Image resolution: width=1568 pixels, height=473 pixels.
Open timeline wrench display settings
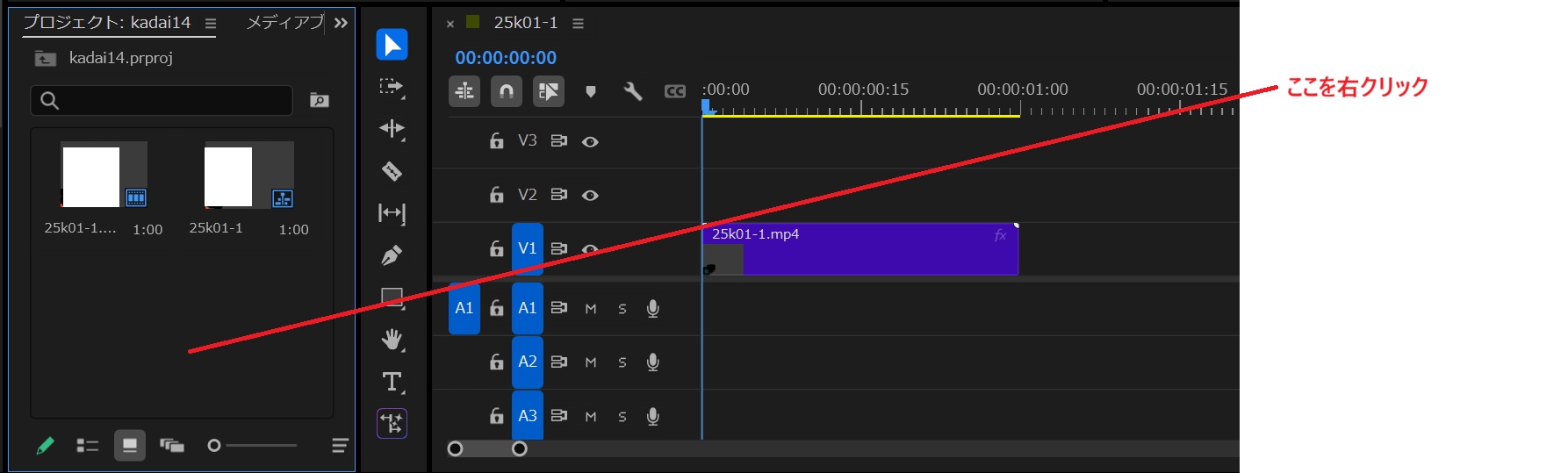632,91
